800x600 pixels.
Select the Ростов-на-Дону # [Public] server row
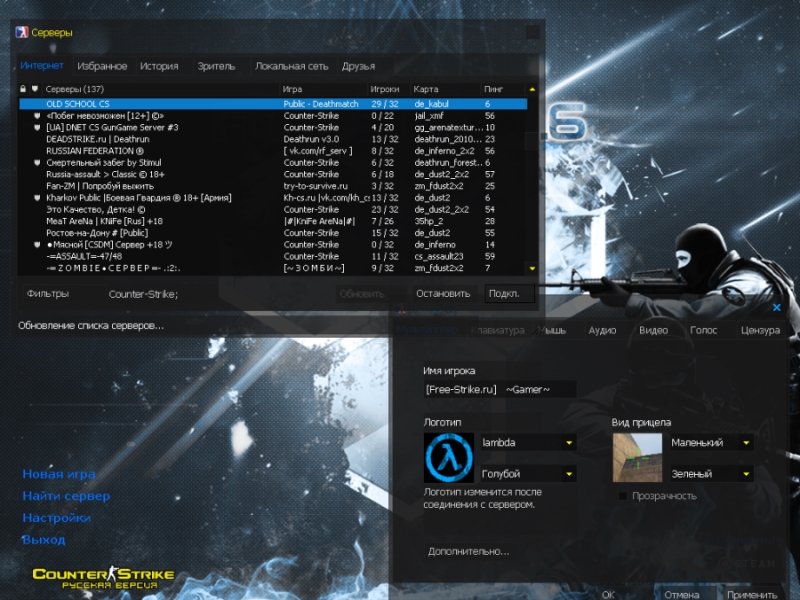273,233
